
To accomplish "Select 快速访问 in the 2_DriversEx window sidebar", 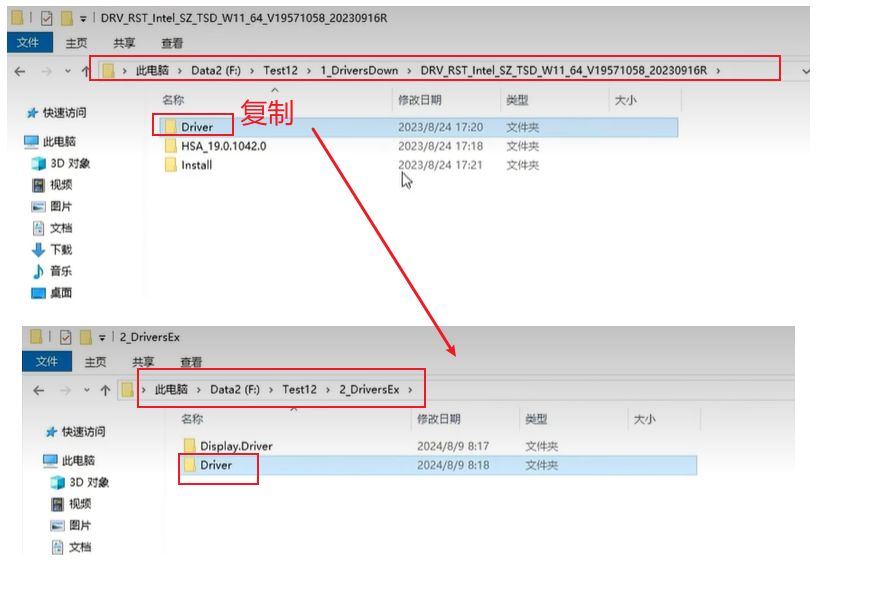I will 83,432.
